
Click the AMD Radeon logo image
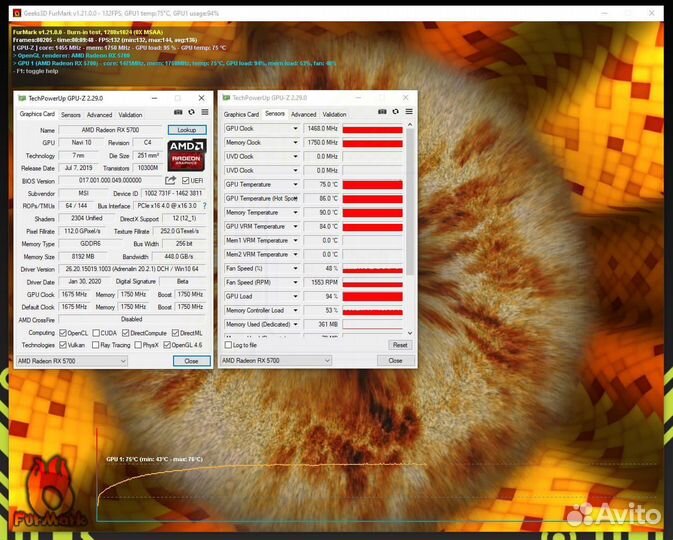(187, 155)
